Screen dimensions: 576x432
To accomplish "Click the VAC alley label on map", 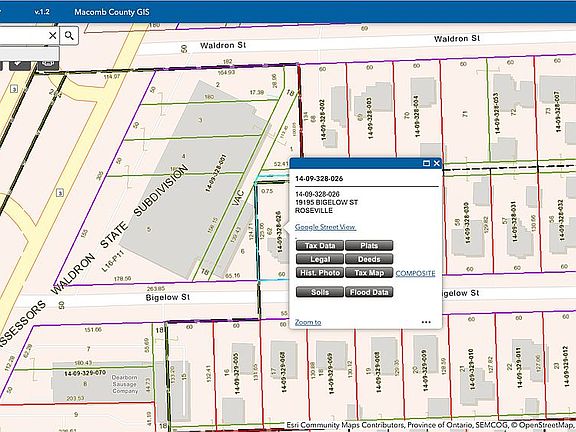I will pyautogui.click(x=238, y=197).
